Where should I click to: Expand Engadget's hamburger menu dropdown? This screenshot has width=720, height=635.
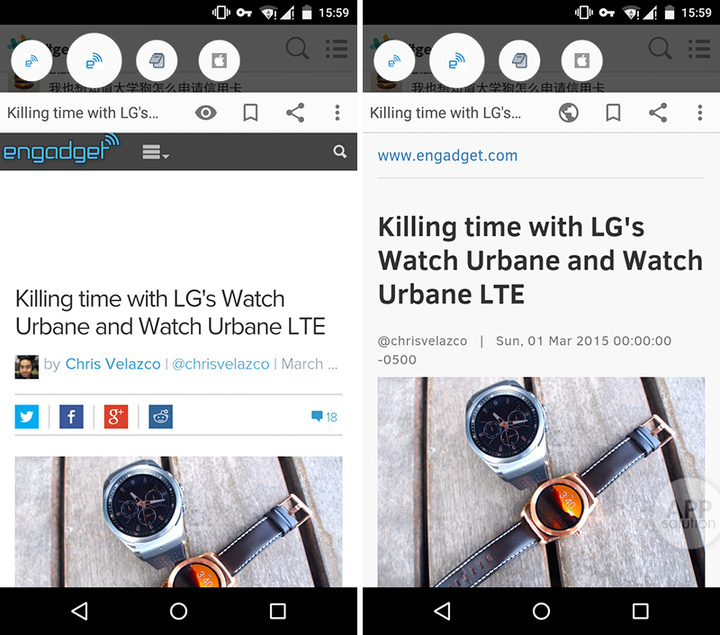coord(156,153)
